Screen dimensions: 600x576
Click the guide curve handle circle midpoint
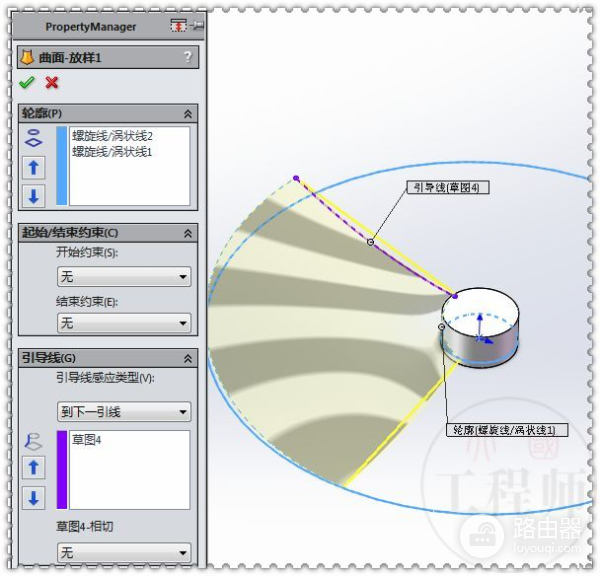pos(370,242)
